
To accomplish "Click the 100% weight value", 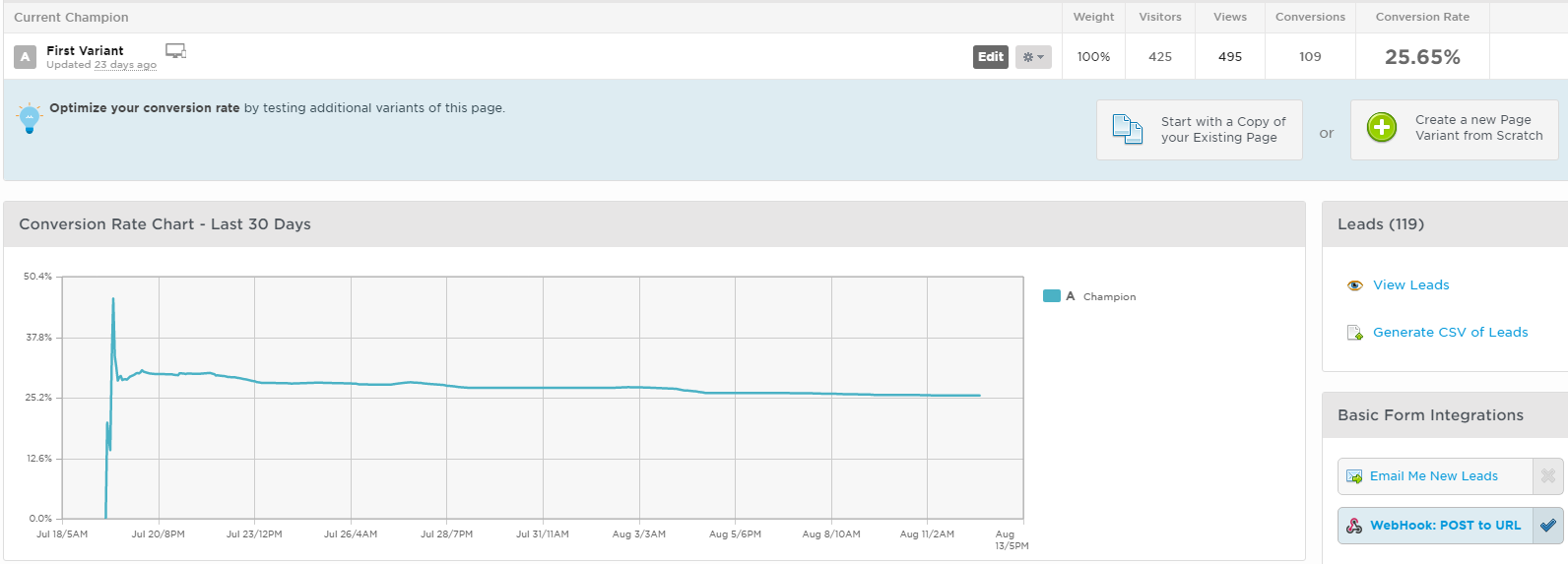I will tap(1093, 57).
